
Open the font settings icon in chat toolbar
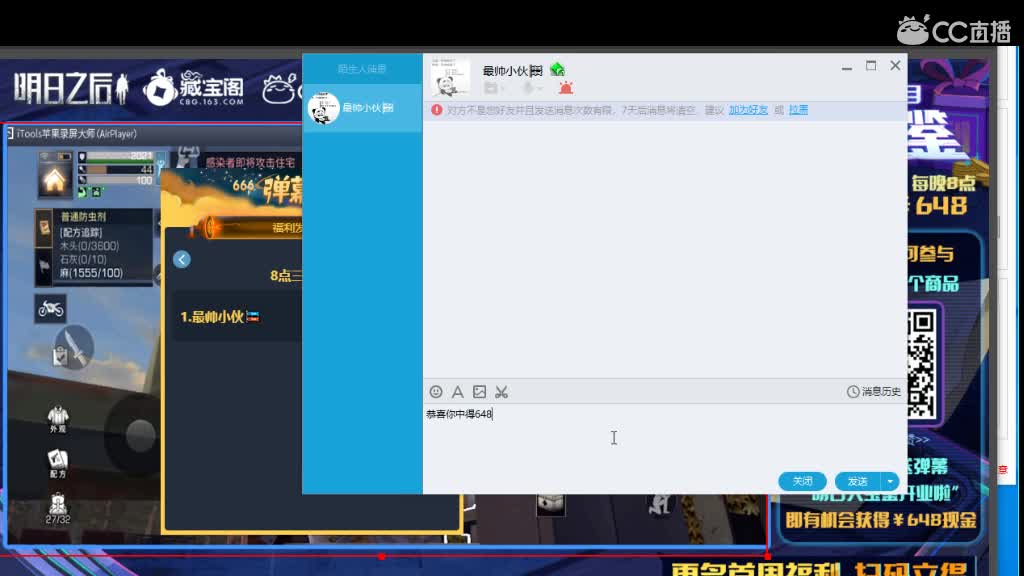[x=457, y=392]
